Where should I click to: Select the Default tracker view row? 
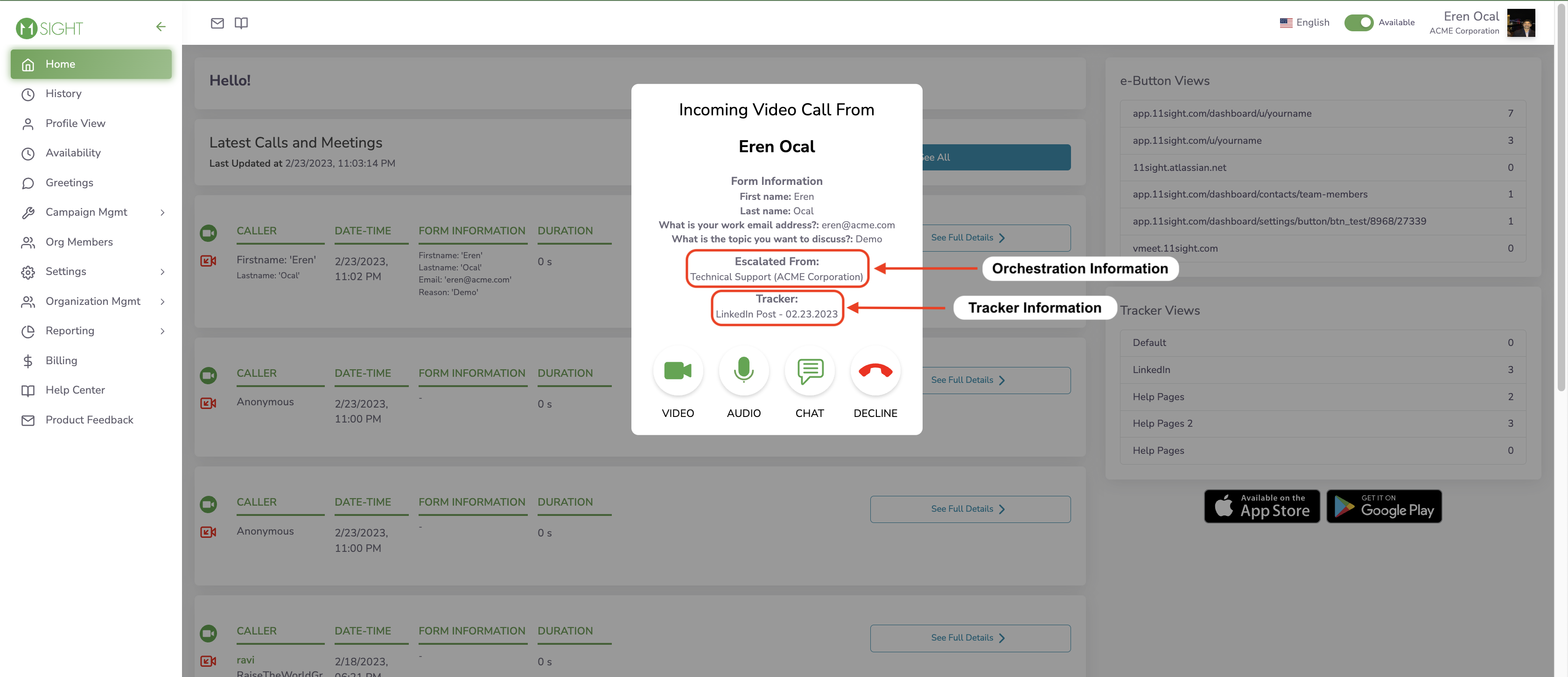1322,343
